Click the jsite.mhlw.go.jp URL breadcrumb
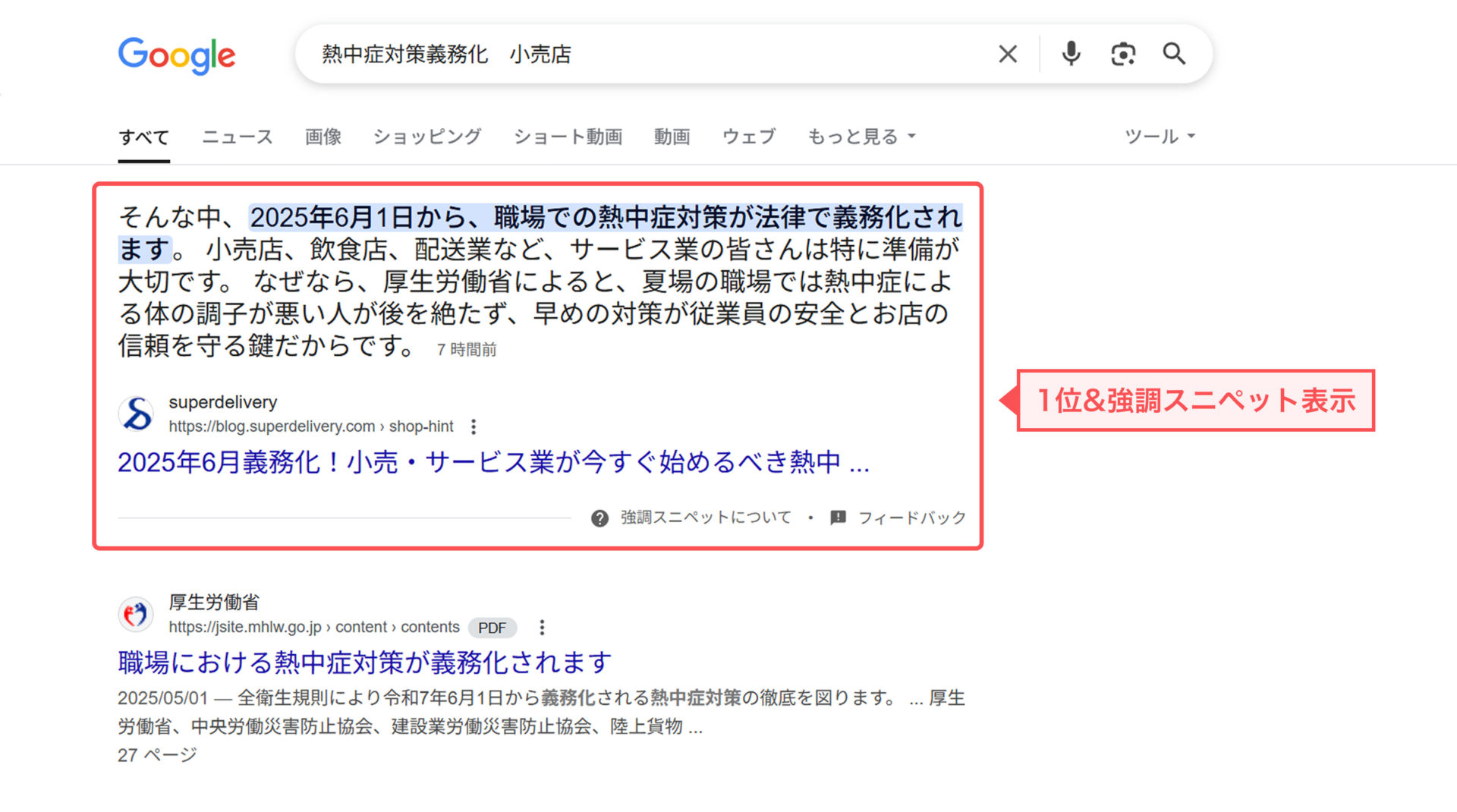The height and width of the screenshot is (812, 1457). coord(314,628)
